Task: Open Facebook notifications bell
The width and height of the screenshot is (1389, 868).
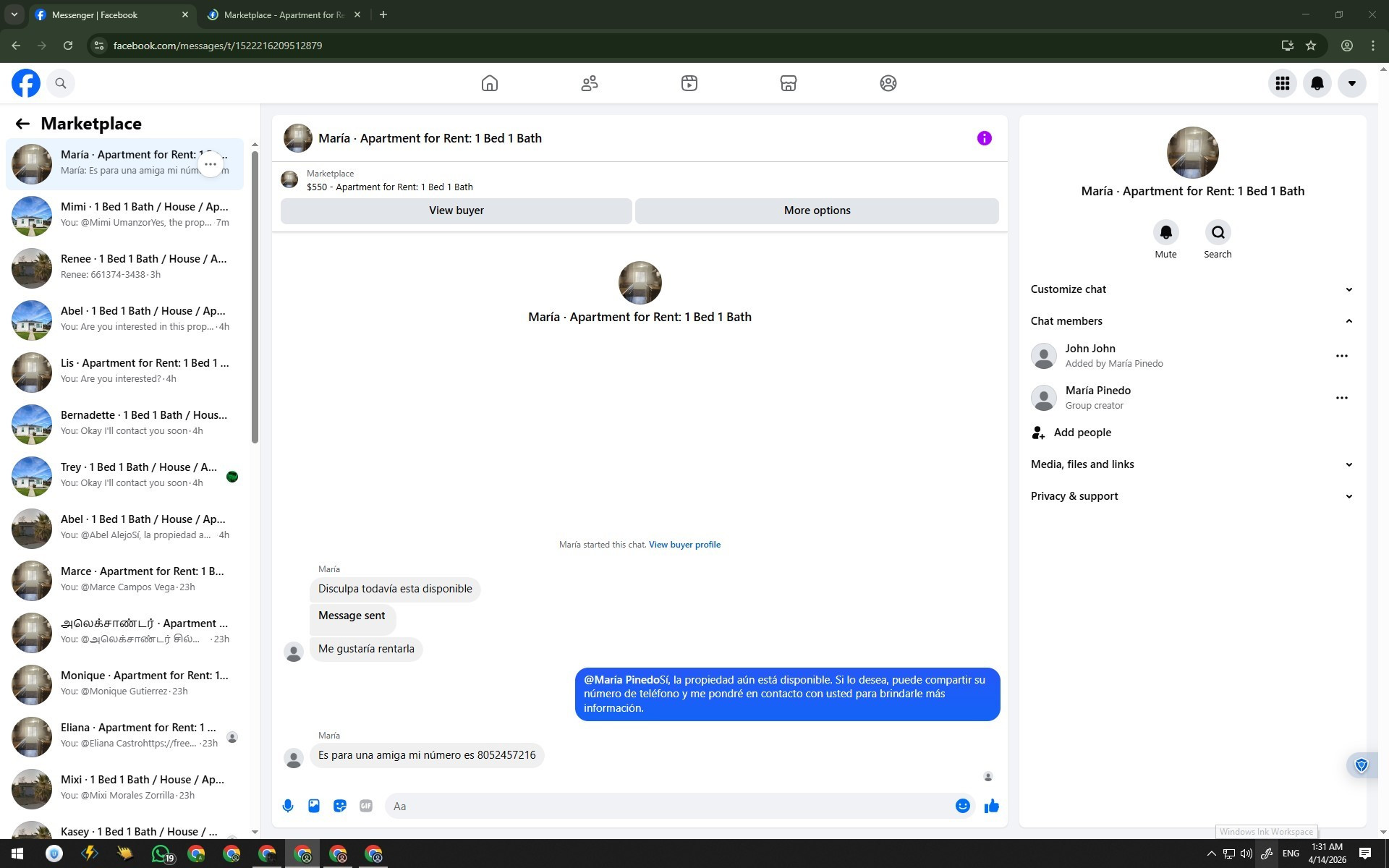Action: pos(1317,83)
